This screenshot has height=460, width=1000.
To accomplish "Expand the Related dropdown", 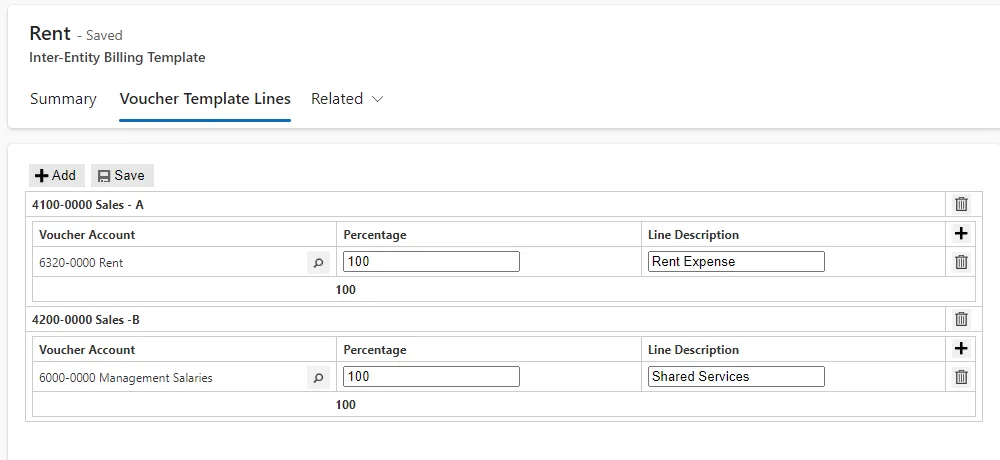I will pos(347,99).
